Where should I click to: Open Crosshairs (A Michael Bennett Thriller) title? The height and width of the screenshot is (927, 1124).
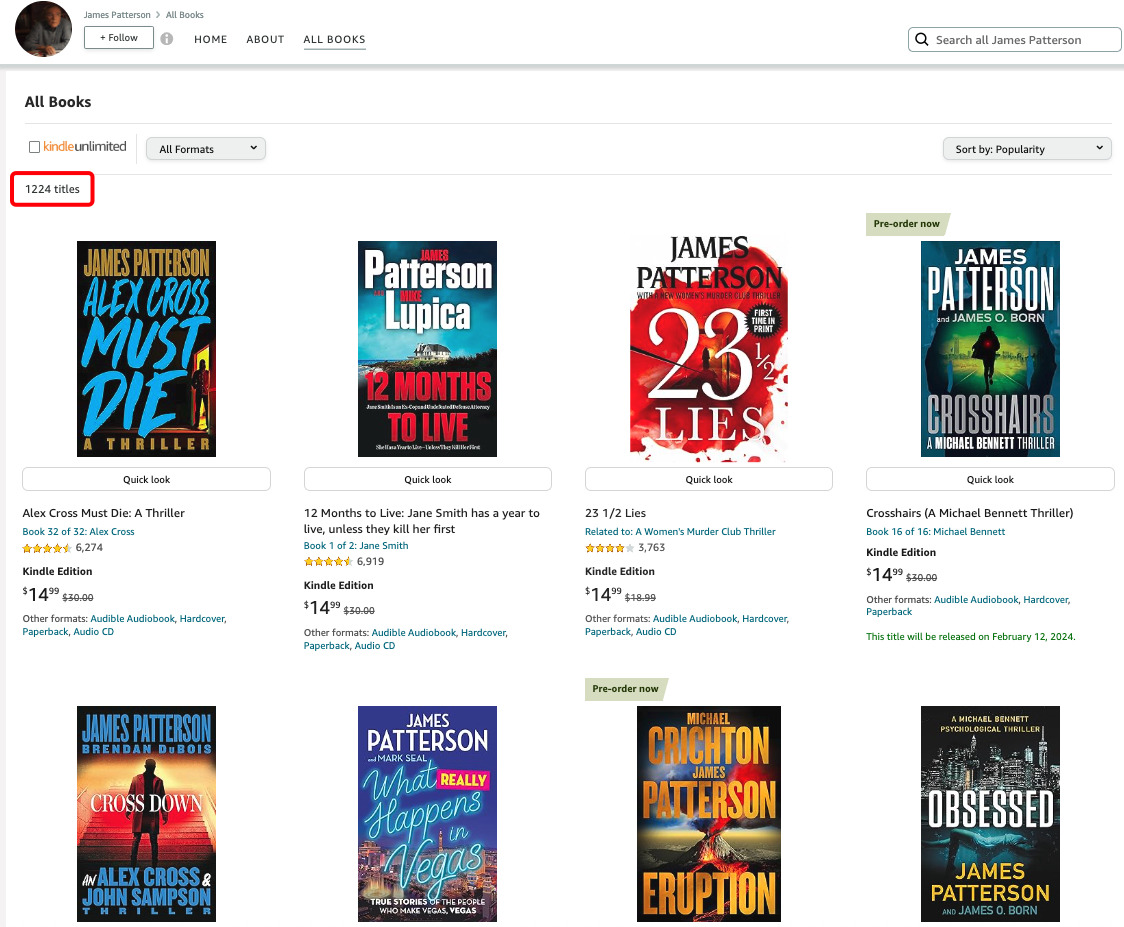tap(969, 513)
